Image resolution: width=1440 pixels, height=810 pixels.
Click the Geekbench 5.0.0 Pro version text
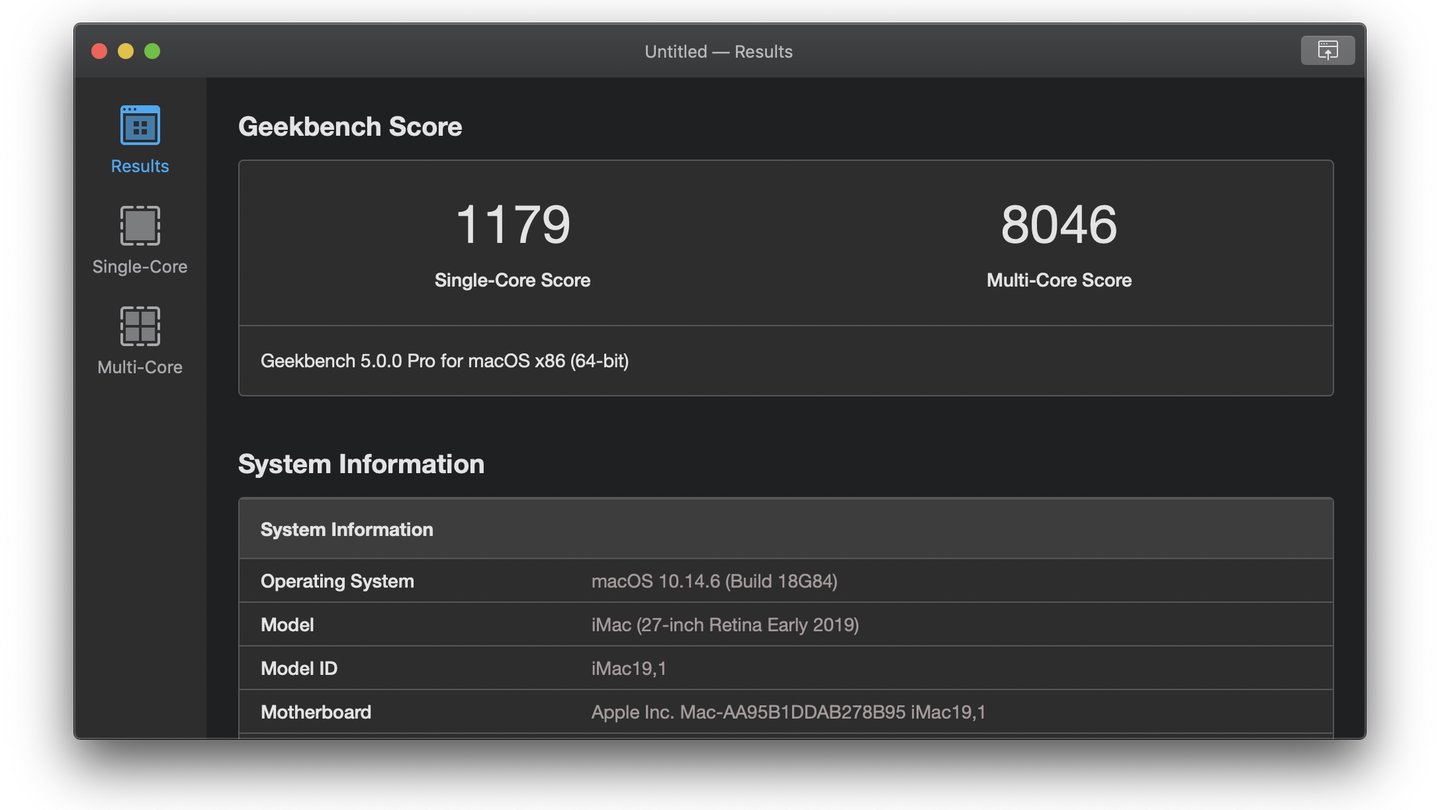tap(444, 360)
